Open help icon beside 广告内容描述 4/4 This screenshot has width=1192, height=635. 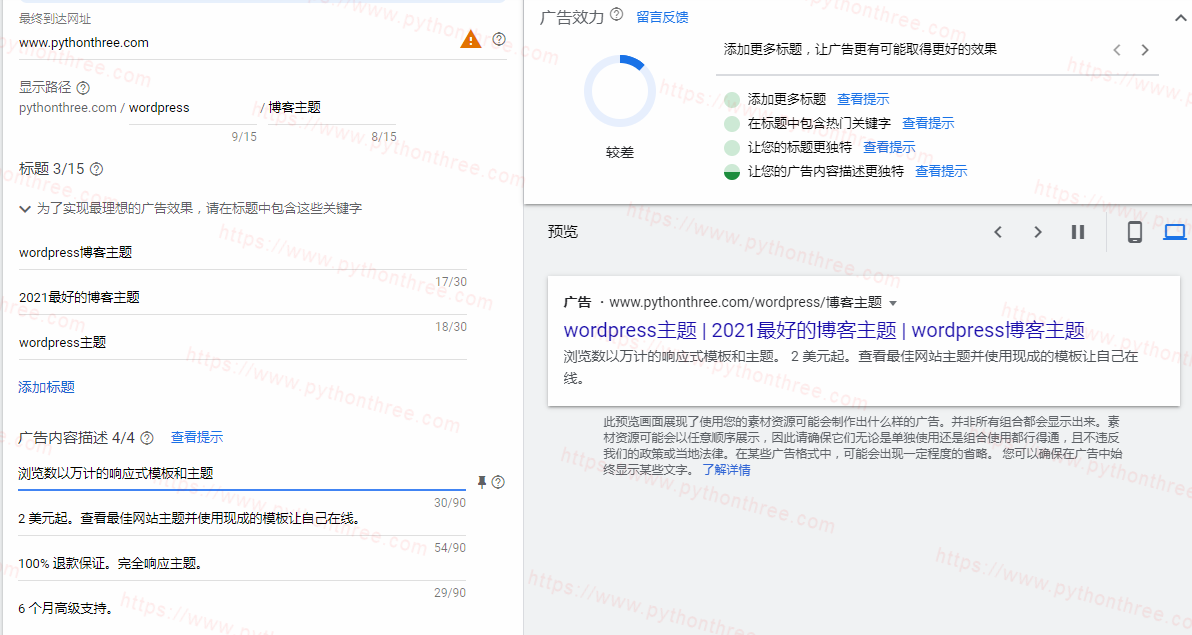pos(147,438)
